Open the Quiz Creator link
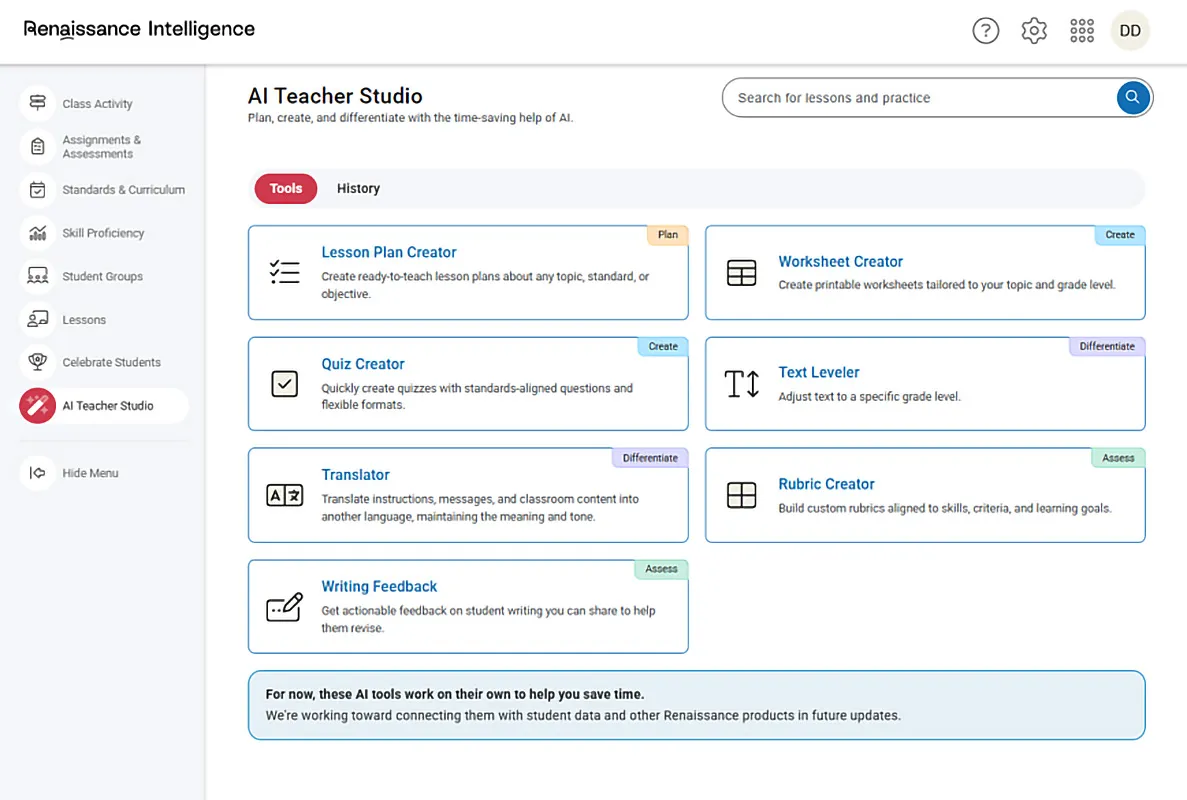 pos(363,364)
